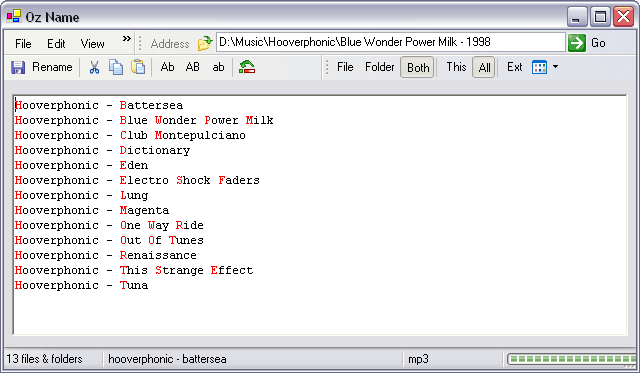Click line 'Hooverphonic - Out Of Tunes'
640x373 pixels.
(x=109, y=240)
